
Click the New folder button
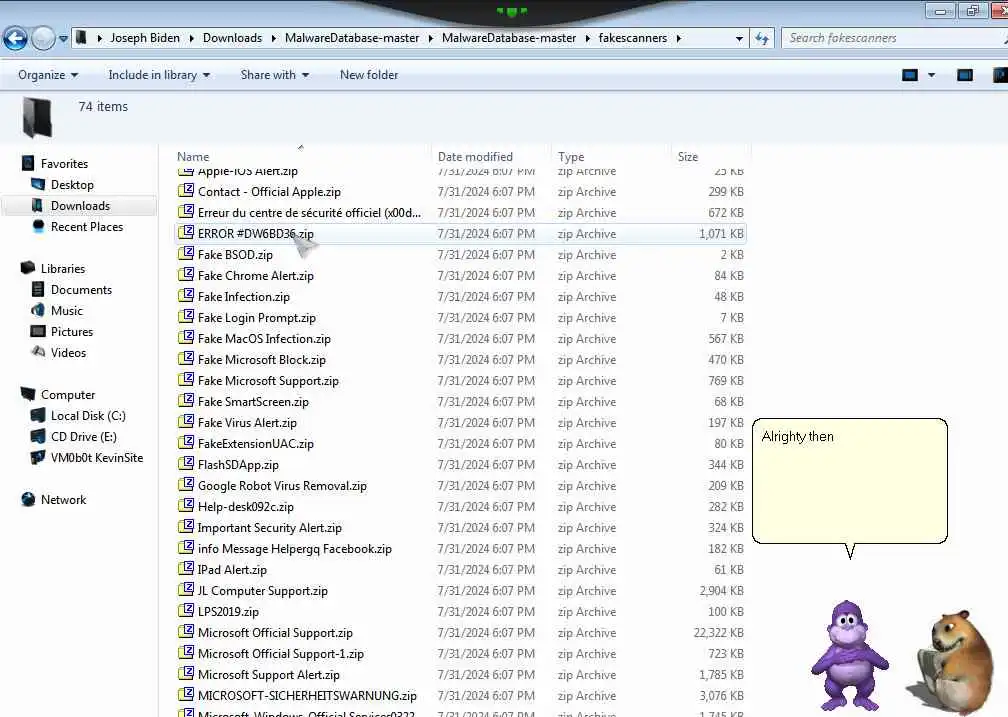[369, 75]
